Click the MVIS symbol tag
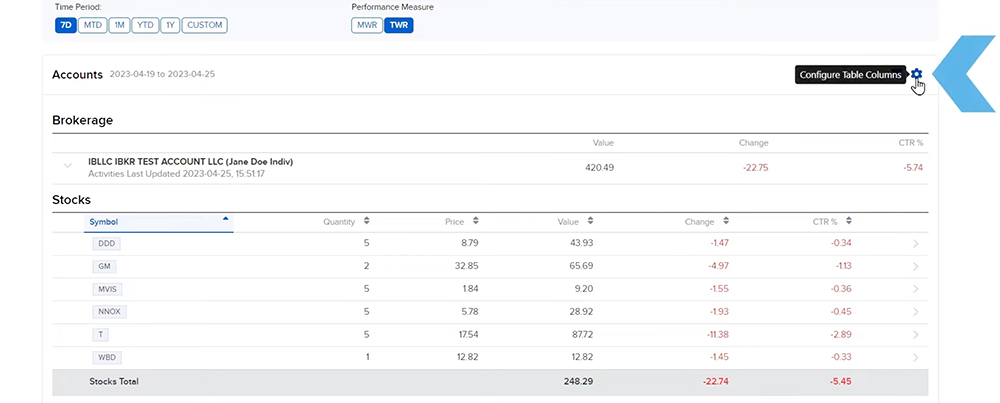The width and height of the screenshot is (1000, 403). coord(107,289)
